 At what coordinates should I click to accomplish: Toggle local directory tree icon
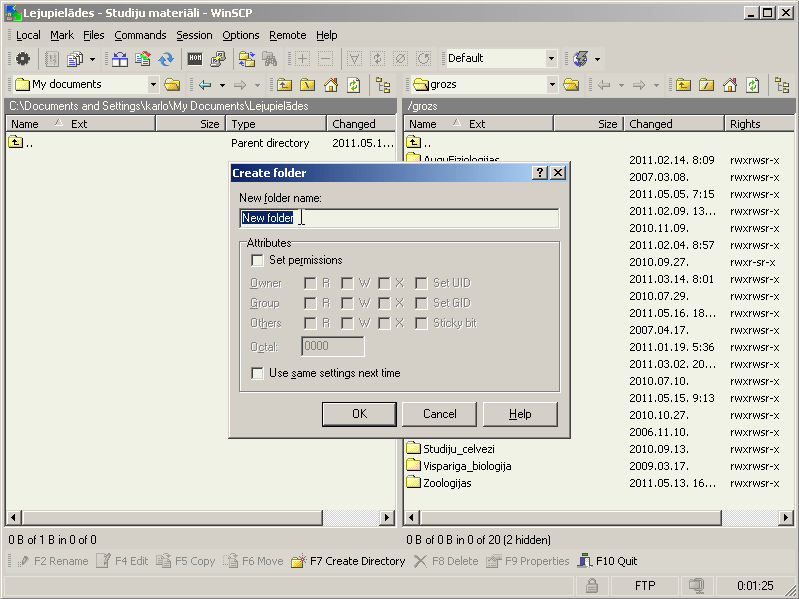tap(383, 85)
